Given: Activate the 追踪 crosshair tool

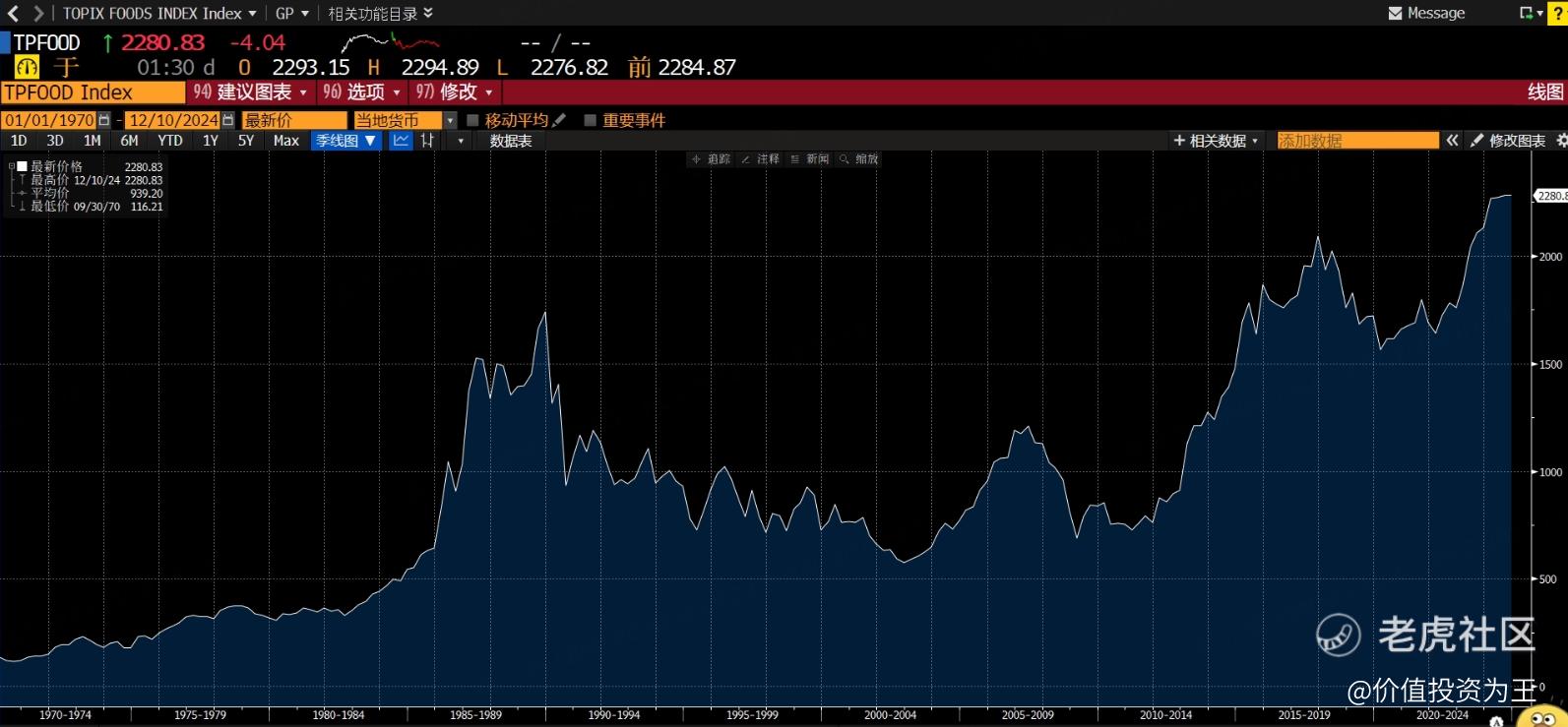Looking at the screenshot, I should pyautogui.click(x=711, y=158).
